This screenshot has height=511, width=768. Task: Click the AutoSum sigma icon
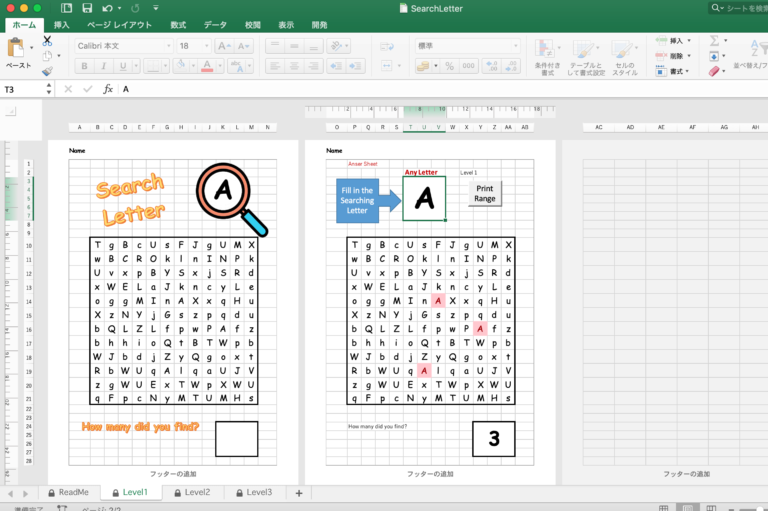click(x=715, y=41)
